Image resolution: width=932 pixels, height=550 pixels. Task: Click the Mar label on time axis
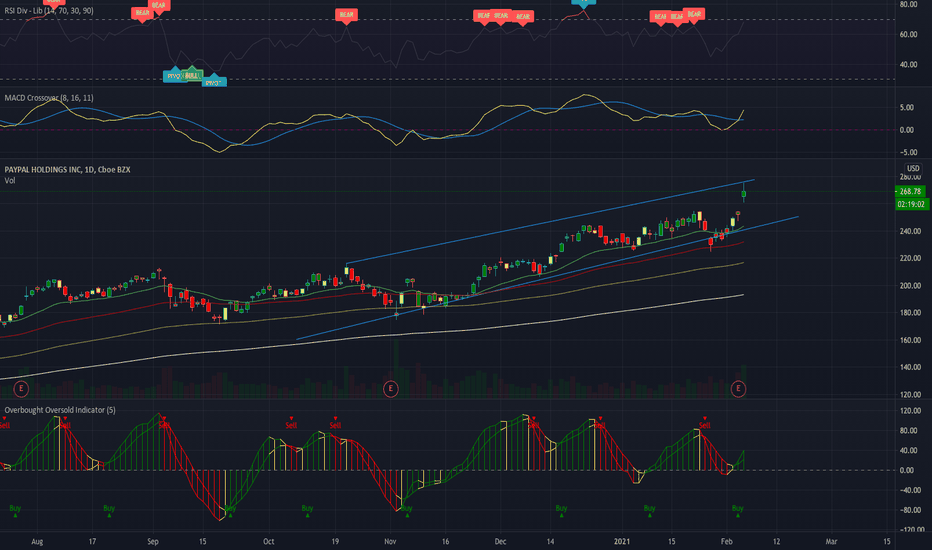[832, 541]
